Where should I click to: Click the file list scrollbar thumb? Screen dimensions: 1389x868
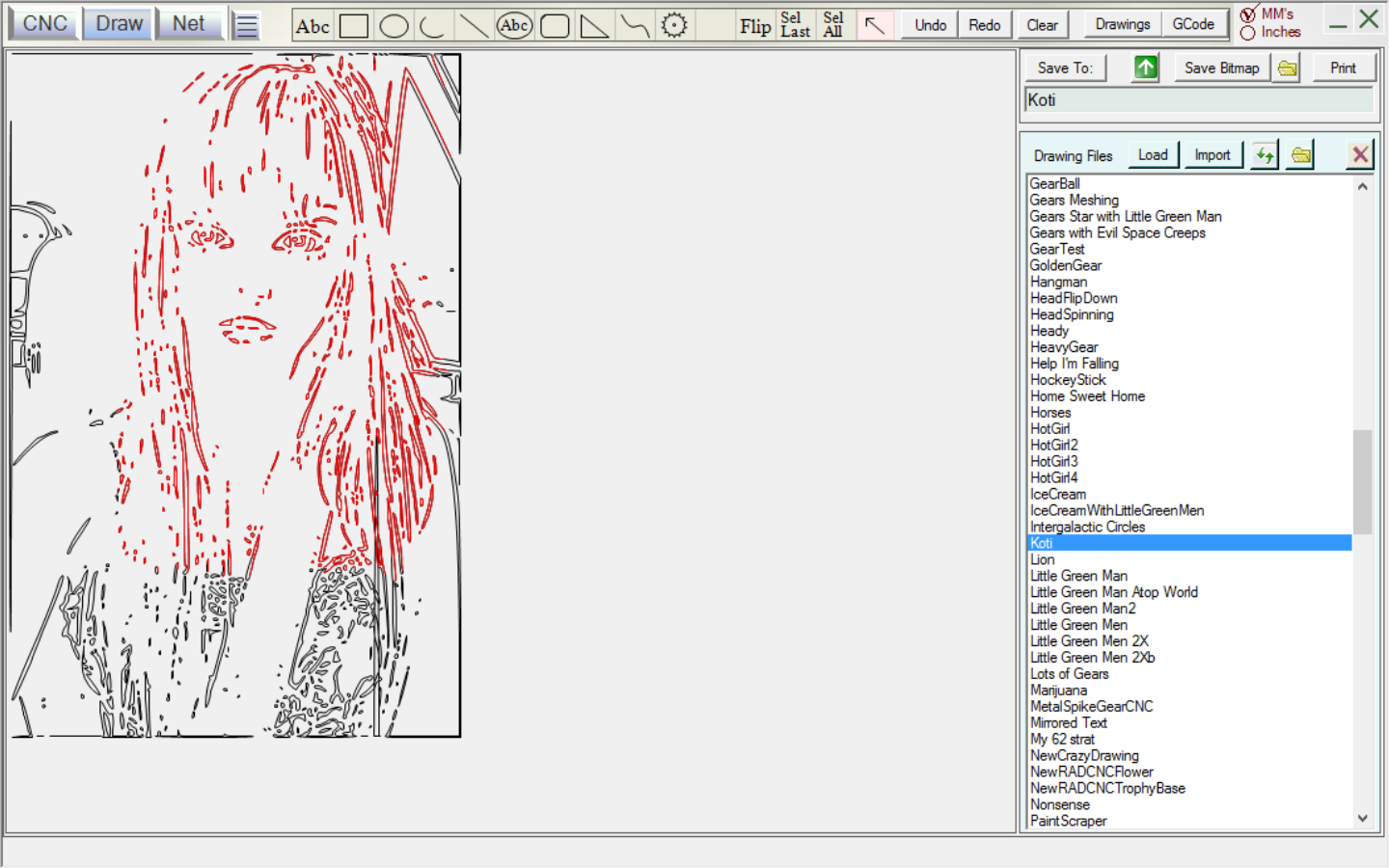(1362, 481)
